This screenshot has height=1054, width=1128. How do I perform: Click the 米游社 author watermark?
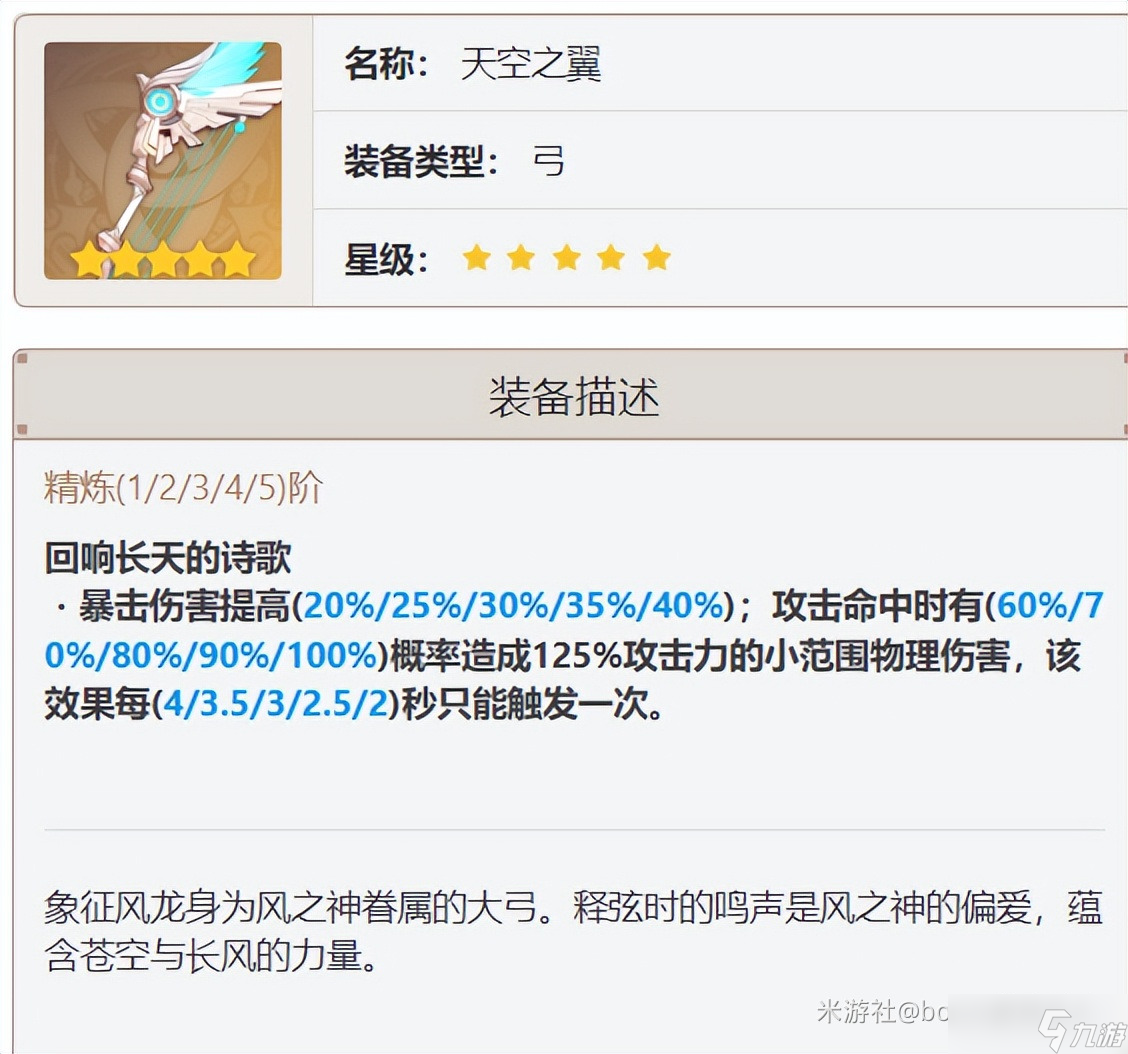click(x=883, y=1012)
